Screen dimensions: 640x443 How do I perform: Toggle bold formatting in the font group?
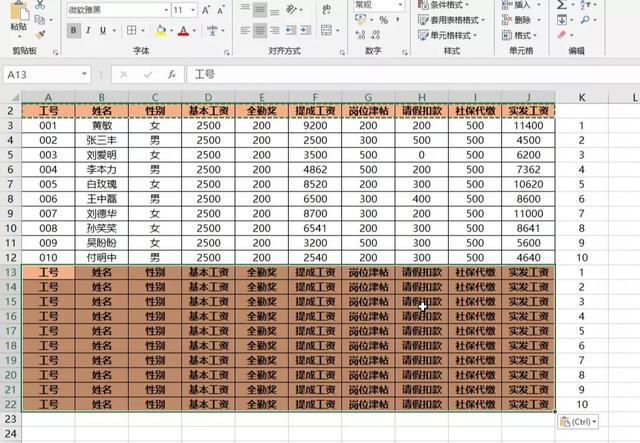click(75, 31)
